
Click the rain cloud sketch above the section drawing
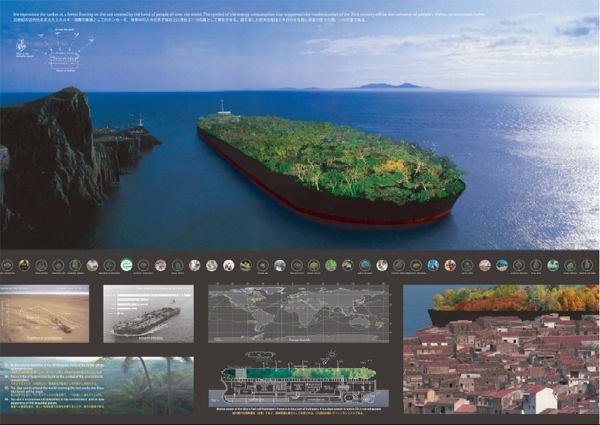point(260,357)
